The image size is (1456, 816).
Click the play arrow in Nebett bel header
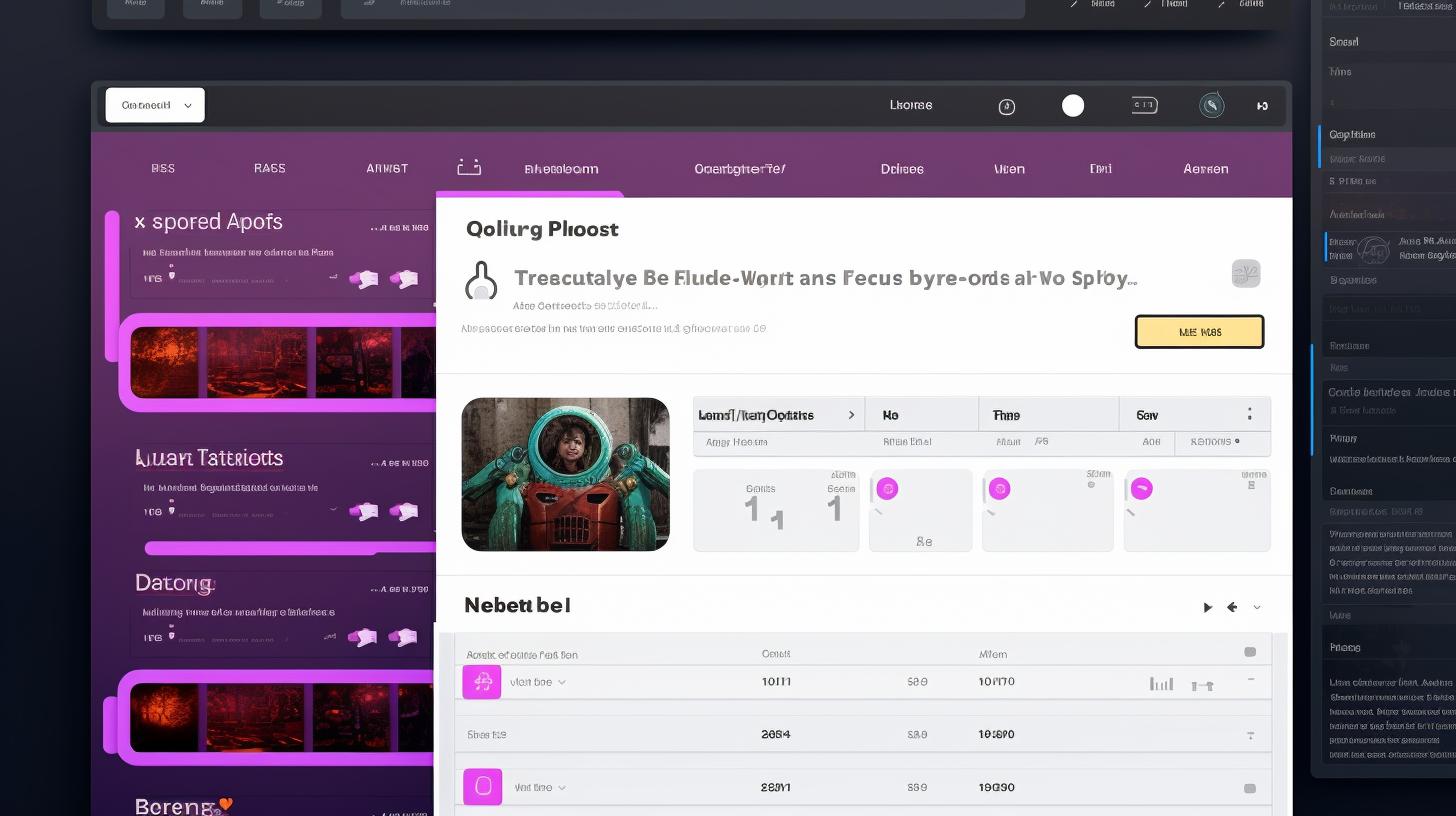1207,607
